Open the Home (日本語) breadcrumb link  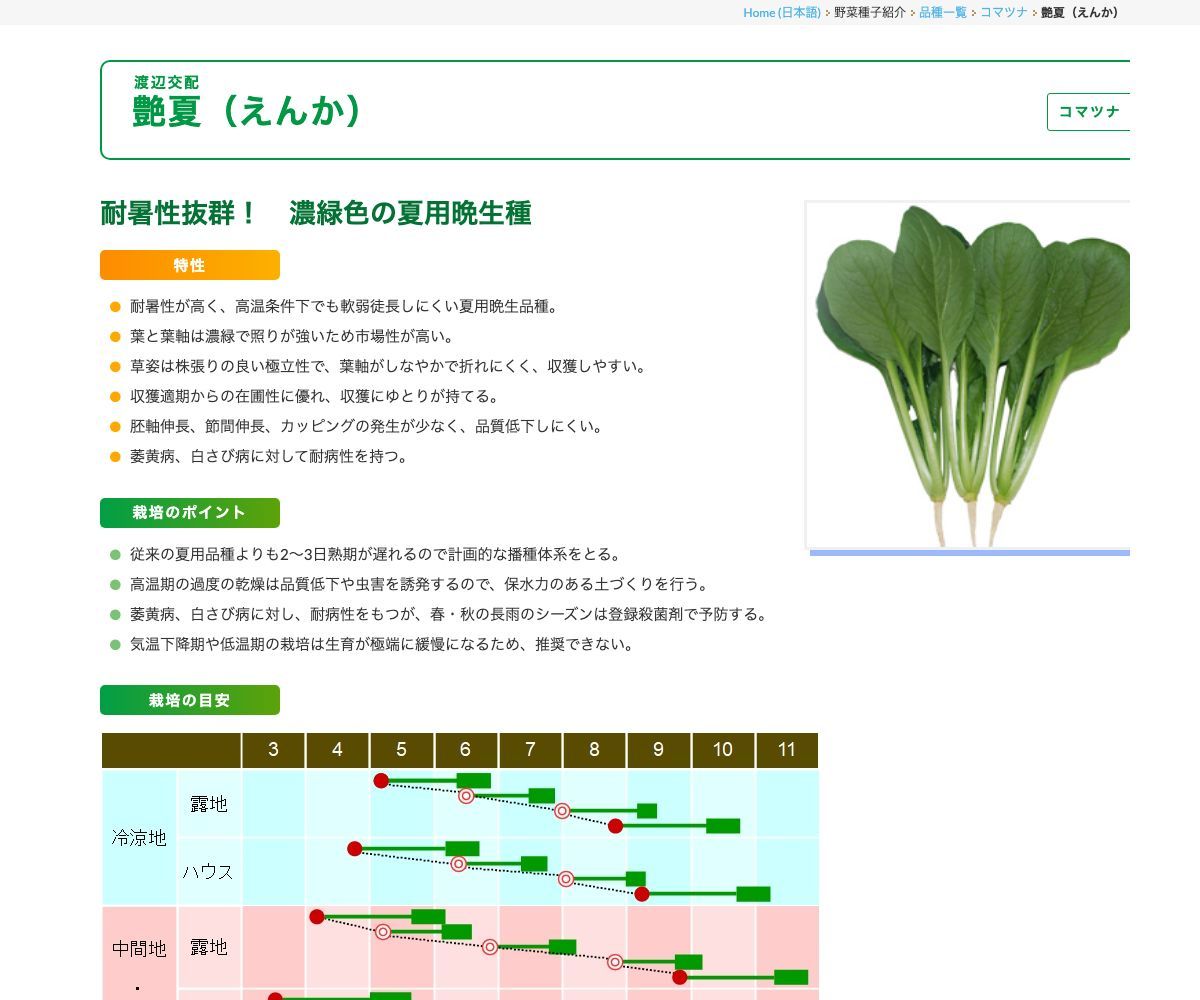click(781, 12)
